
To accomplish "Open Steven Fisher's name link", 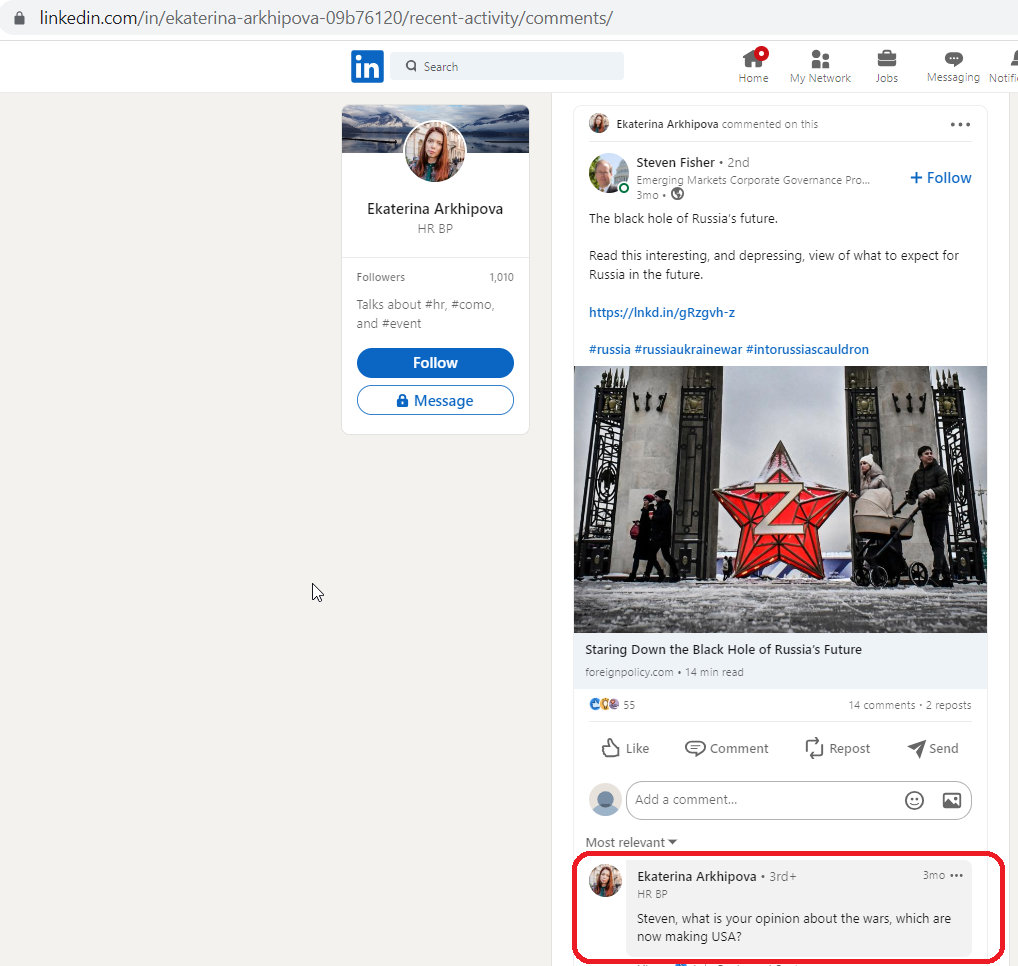I will [x=675, y=162].
